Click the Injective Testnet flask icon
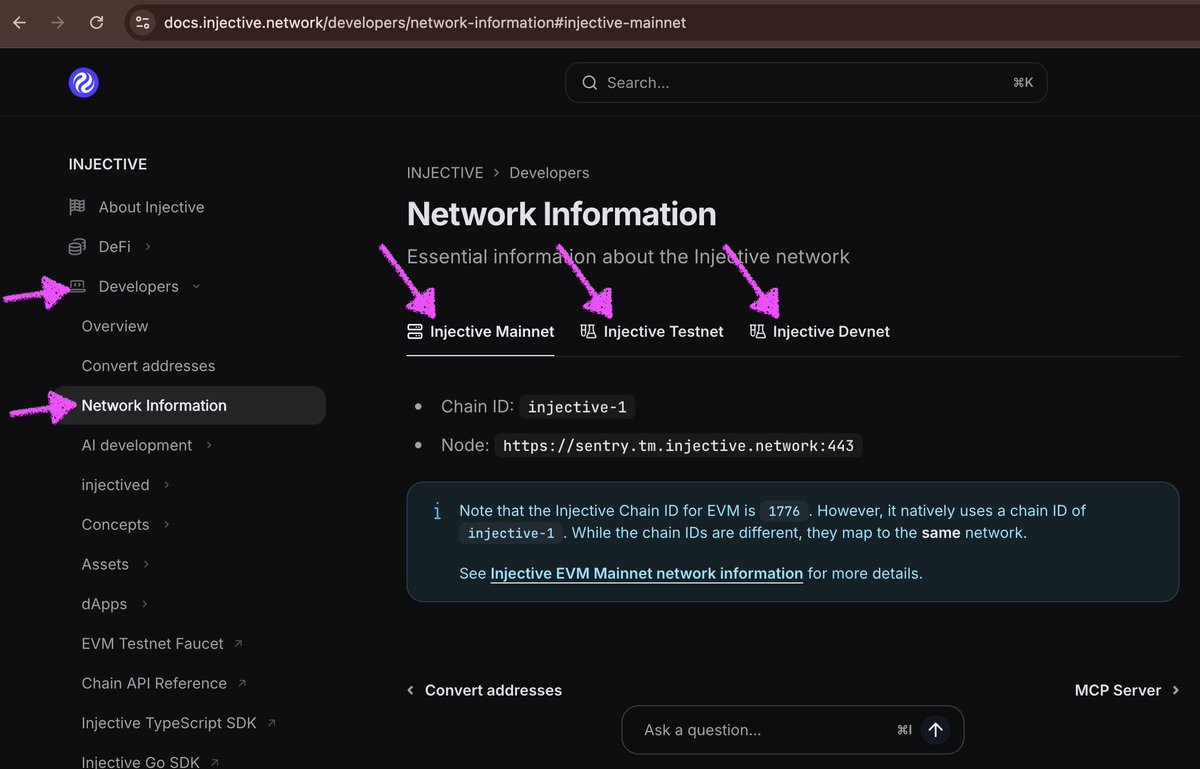This screenshot has height=769, width=1200. click(588, 331)
